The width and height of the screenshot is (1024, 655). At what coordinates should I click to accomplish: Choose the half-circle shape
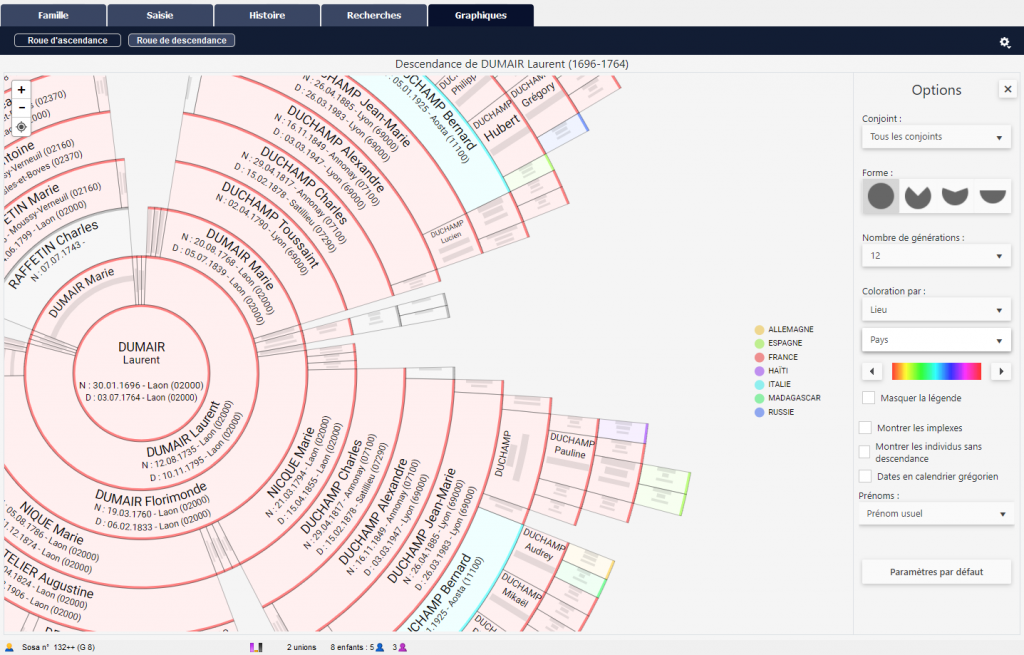[x=992, y=197]
